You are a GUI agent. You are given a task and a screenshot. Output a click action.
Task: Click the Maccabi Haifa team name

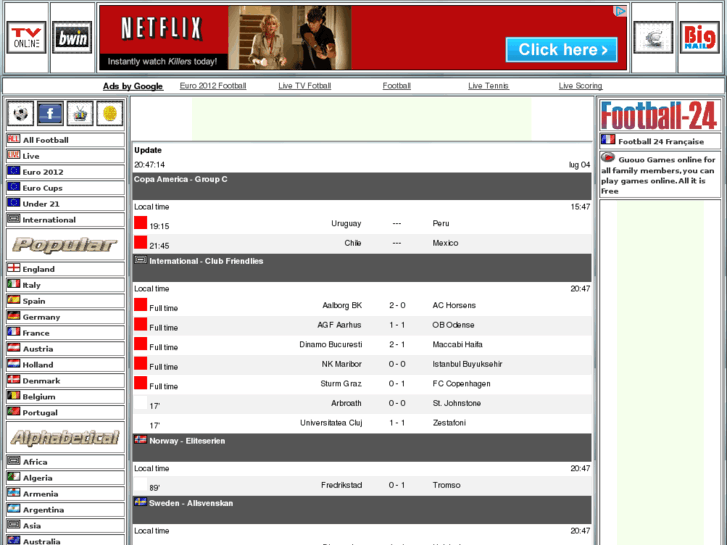tap(458, 344)
